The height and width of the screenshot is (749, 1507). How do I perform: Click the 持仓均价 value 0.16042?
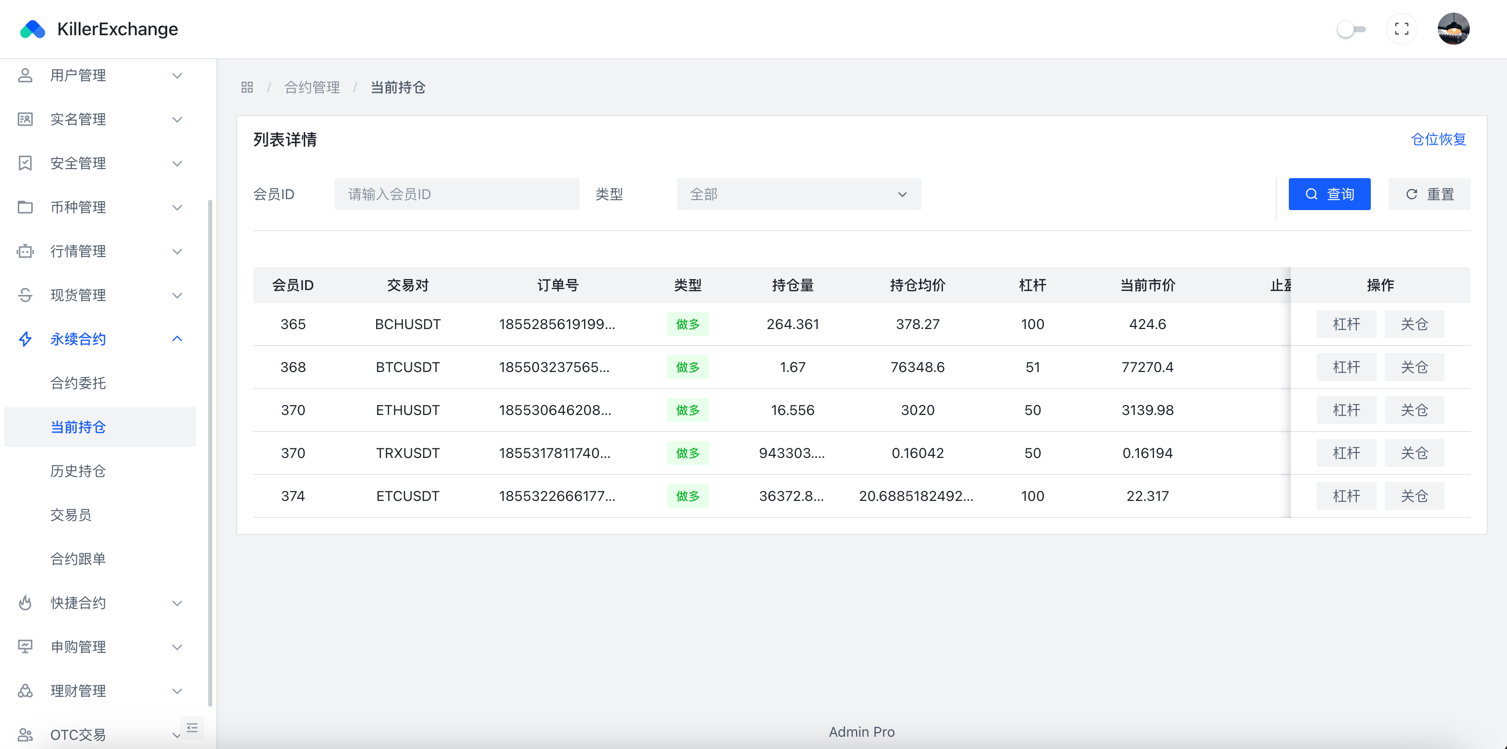tap(918, 453)
